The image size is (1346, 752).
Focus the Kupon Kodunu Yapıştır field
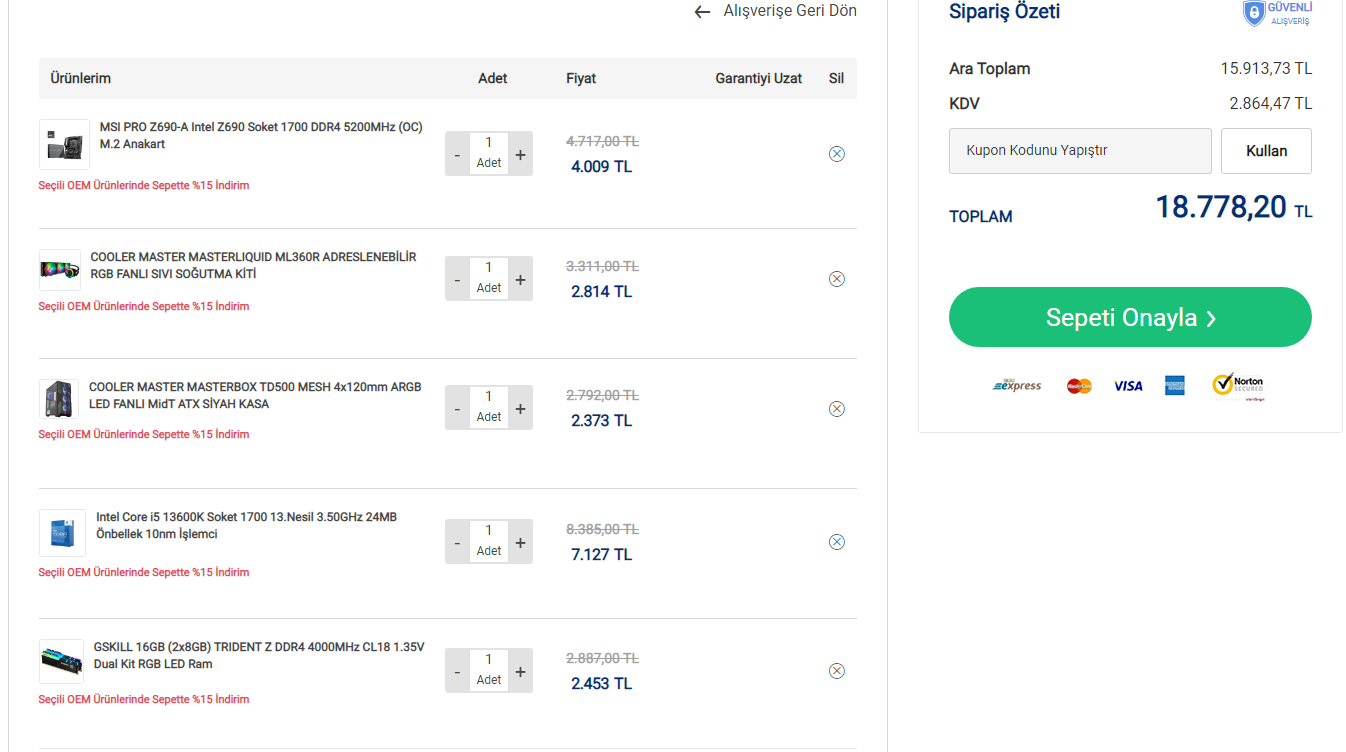[x=1080, y=151]
